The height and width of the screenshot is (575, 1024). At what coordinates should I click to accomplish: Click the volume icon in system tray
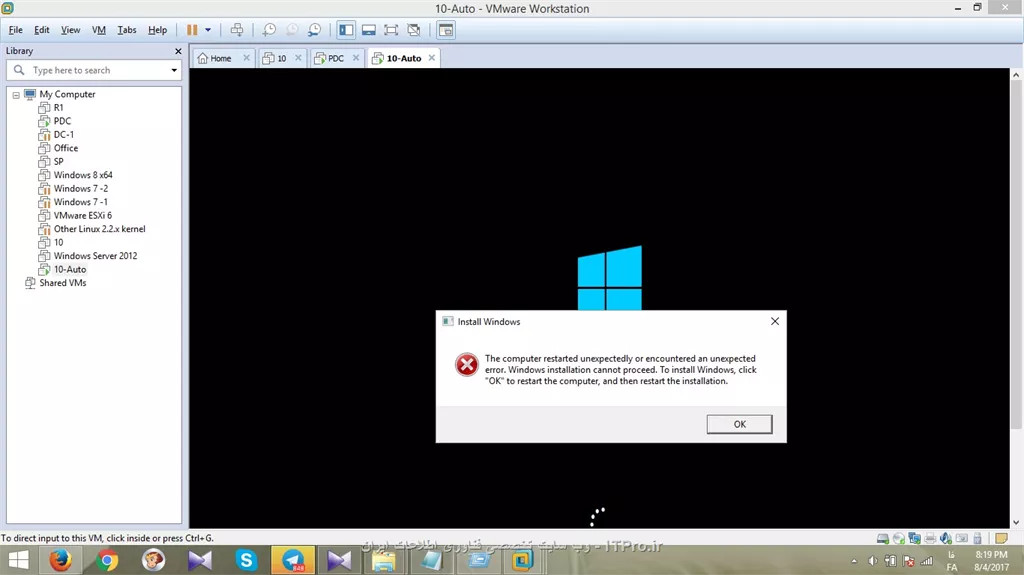[872, 561]
